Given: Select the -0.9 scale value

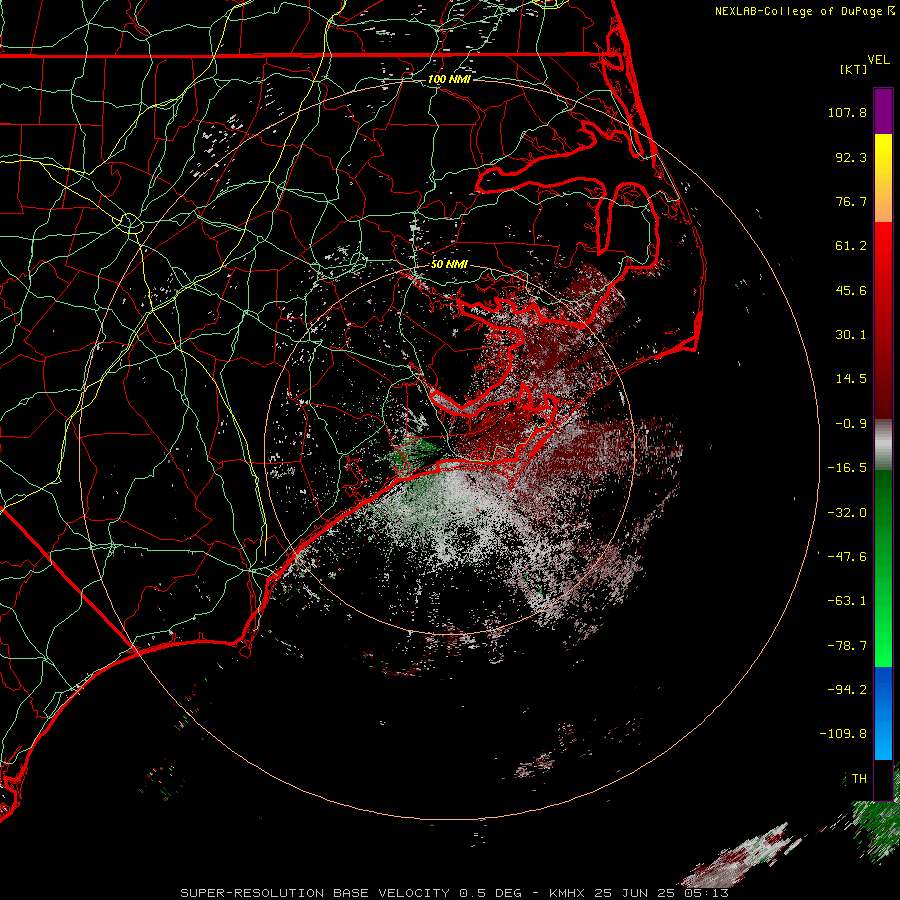Looking at the screenshot, I should tap(851, 424).
